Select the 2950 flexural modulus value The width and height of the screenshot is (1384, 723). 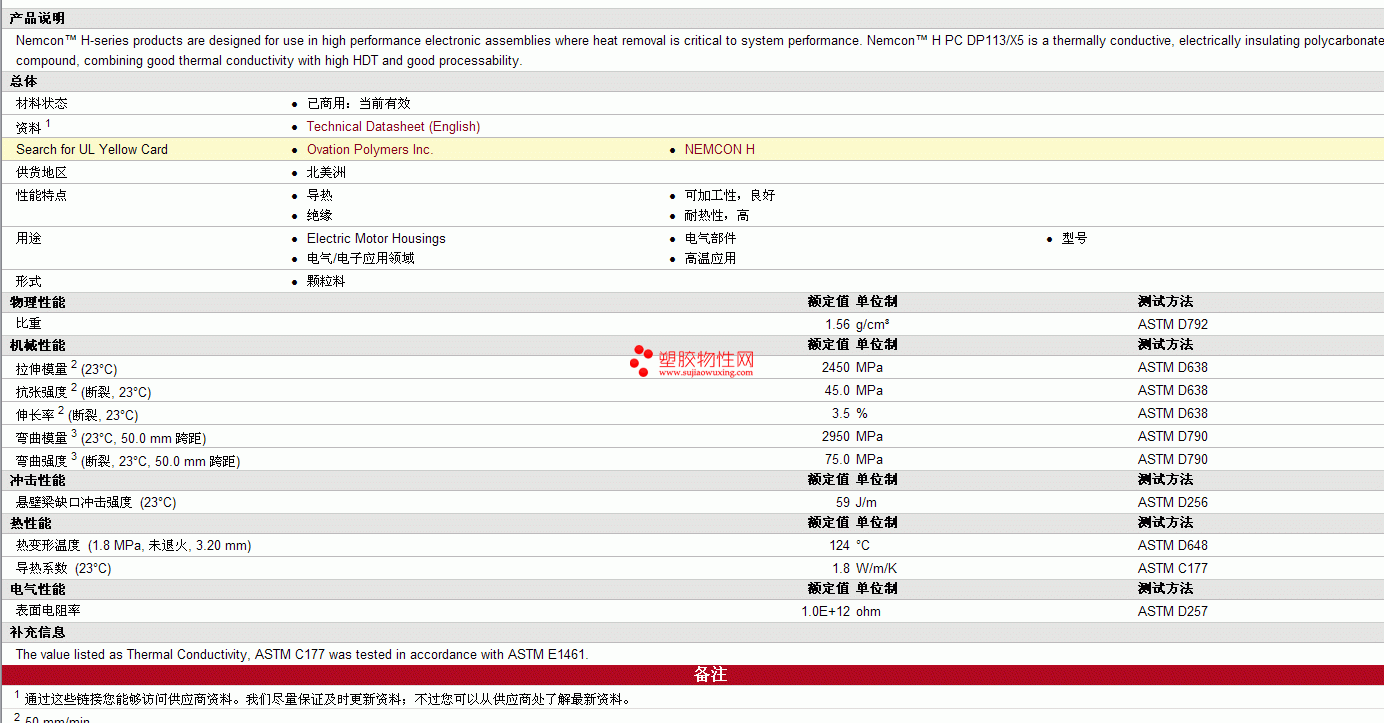coord(836,437)
